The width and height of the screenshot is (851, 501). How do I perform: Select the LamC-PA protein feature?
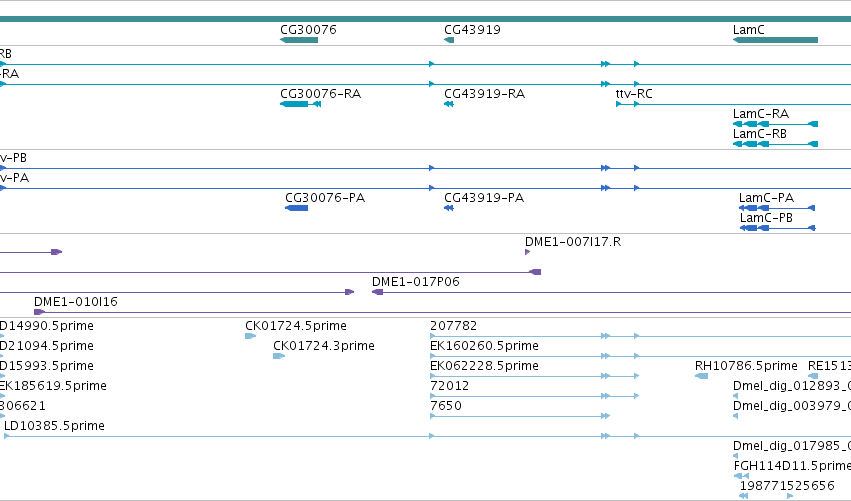777,208
